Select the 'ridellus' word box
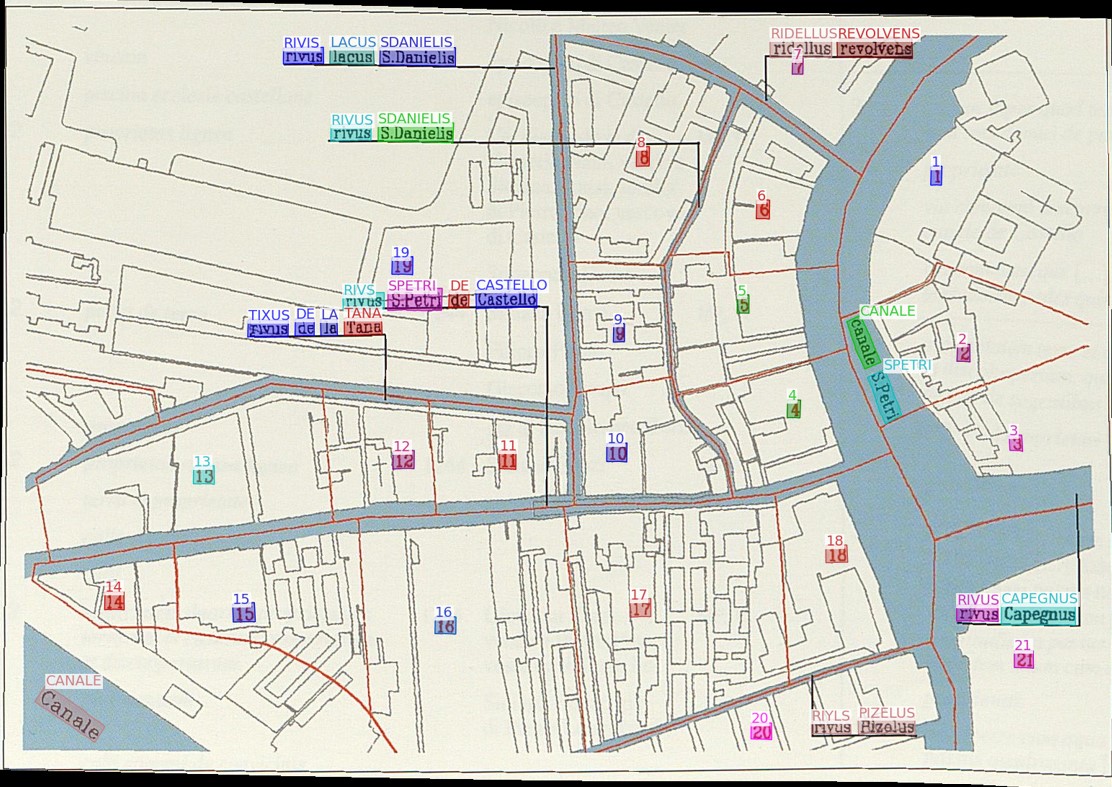Viewport: 1112px width, 787px height. [x=801, y=49]
